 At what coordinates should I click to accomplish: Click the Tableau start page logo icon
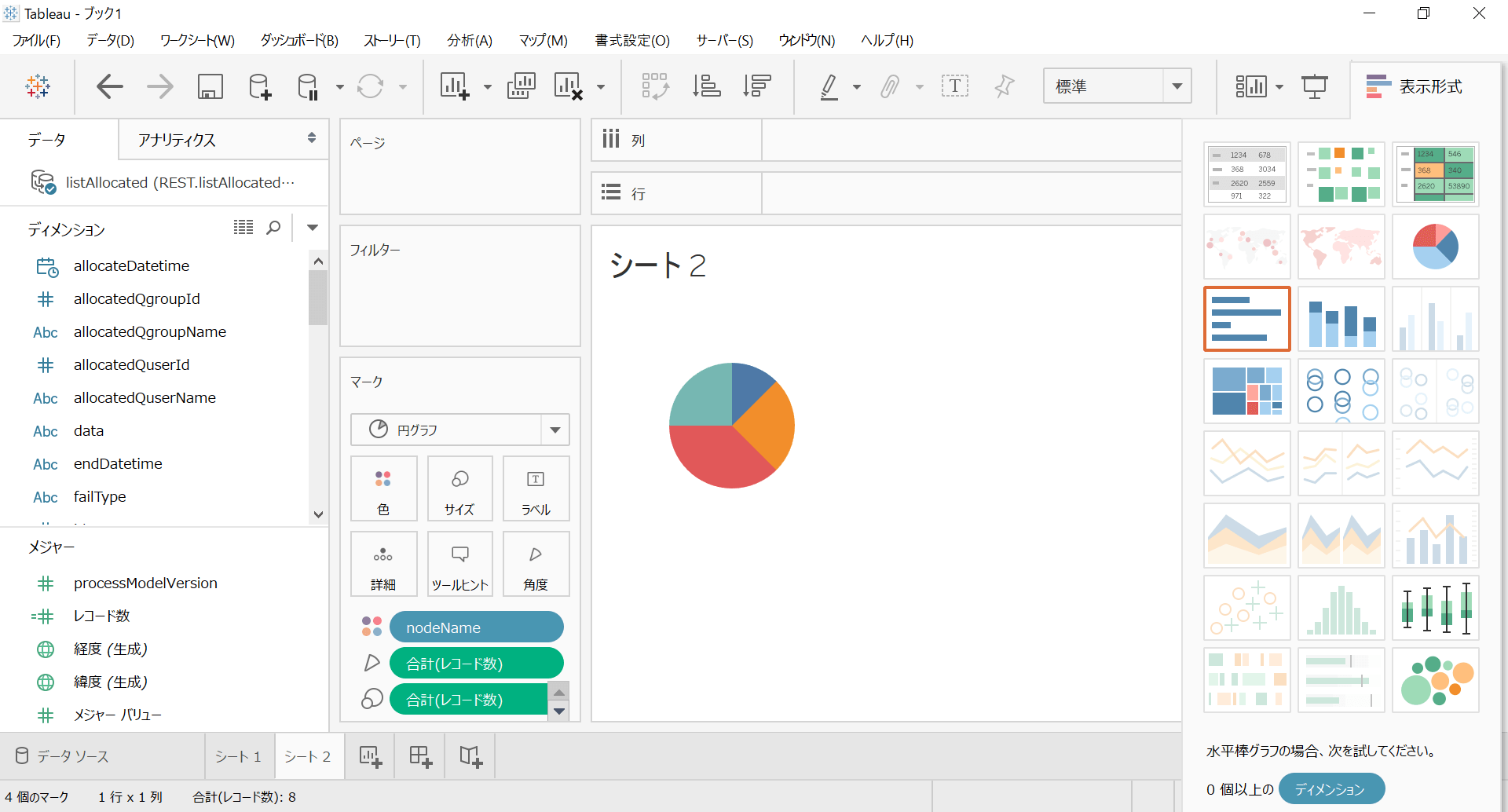[x=38, y=86]
